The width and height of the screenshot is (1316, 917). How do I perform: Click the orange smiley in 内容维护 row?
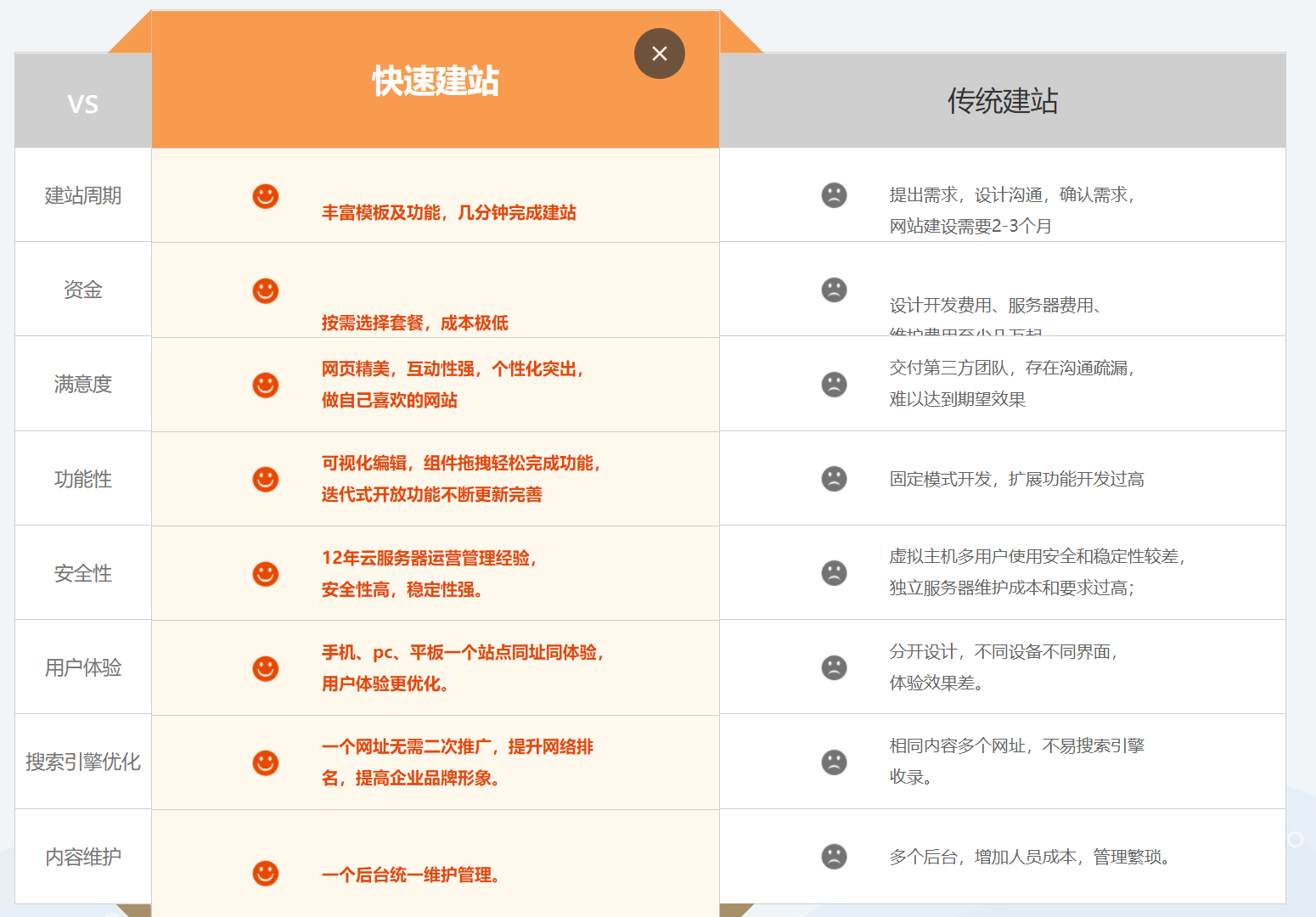coord(266,873)
